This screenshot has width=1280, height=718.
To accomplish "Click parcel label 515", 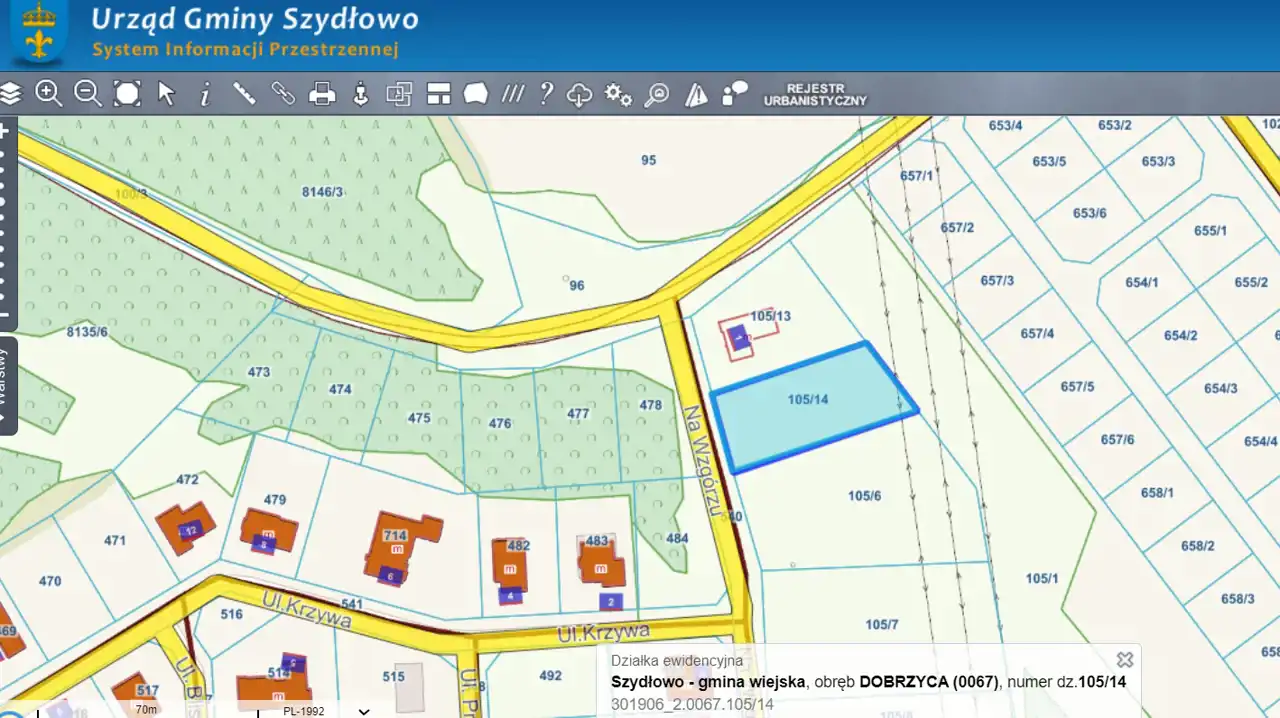I will (x=393, y=677).
